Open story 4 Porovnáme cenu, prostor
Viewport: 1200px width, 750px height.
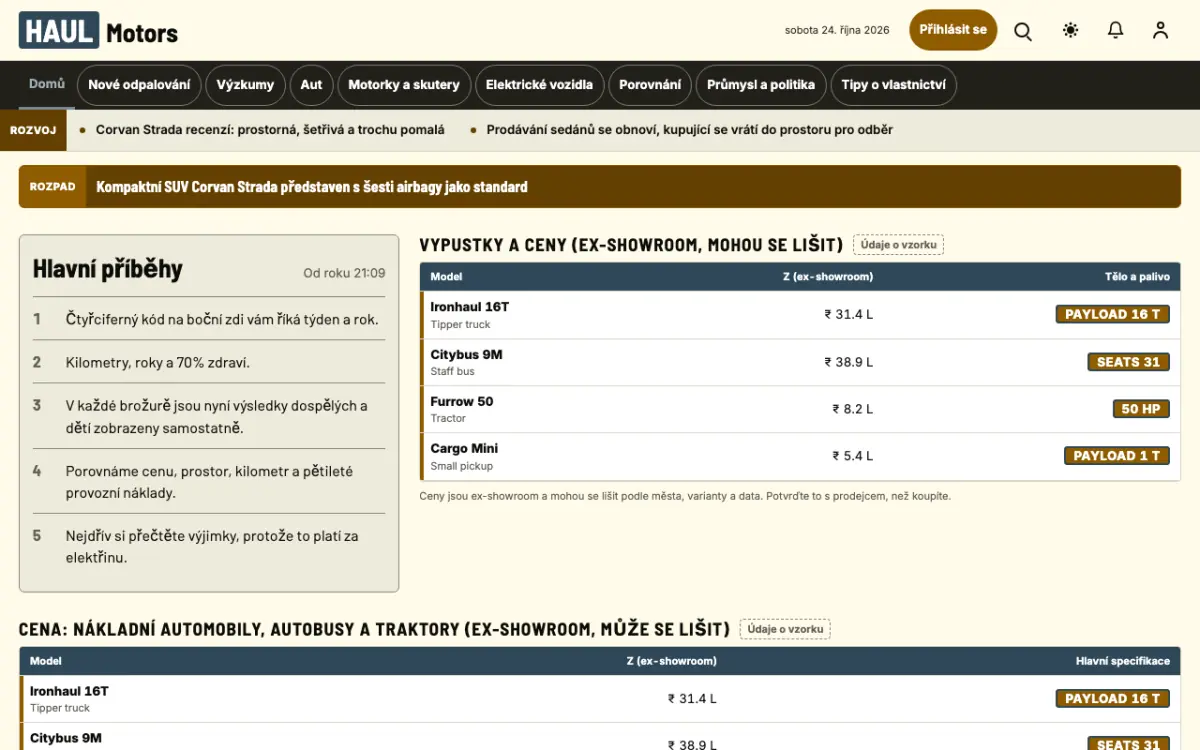[209, 481]
